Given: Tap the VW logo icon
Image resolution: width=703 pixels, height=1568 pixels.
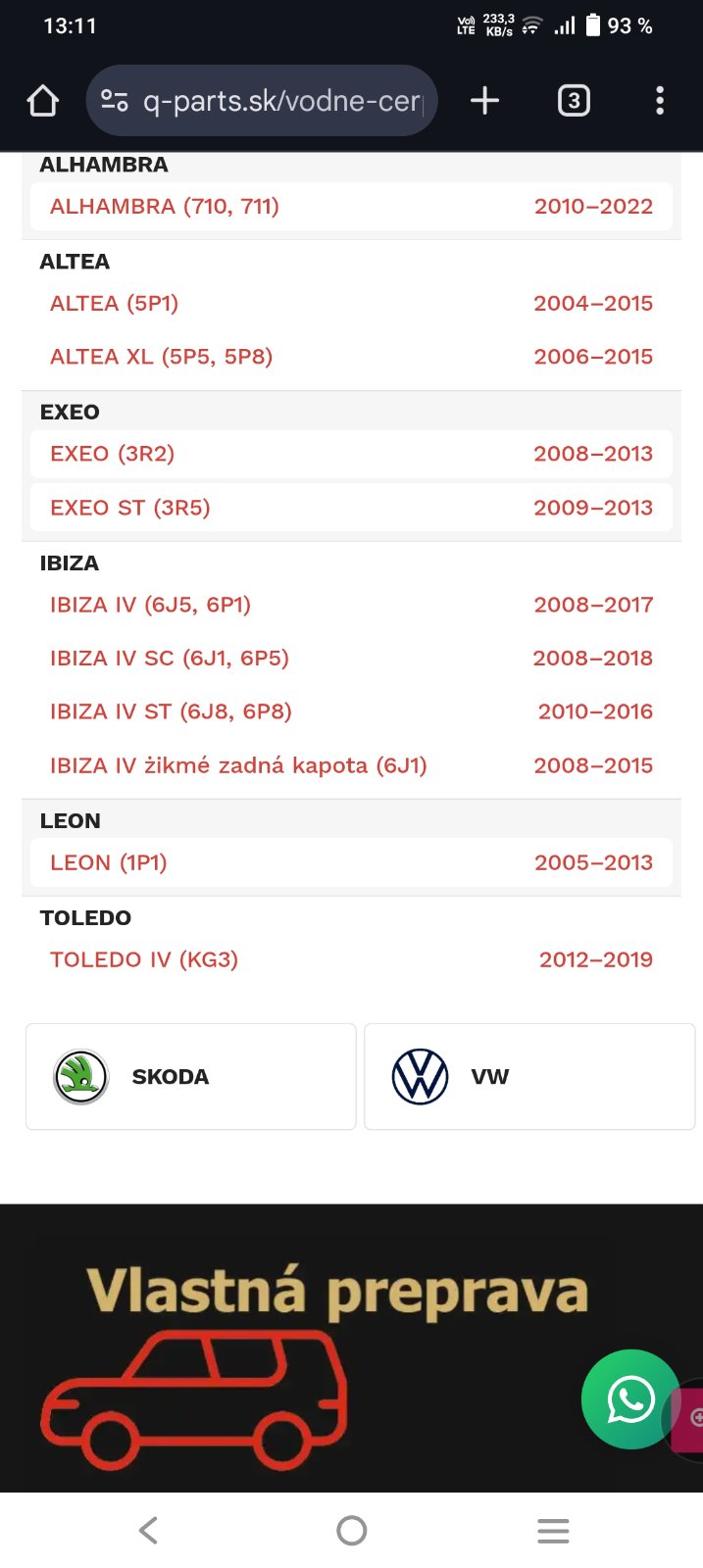Looking at the screenshot, I should click(420, 1077).
